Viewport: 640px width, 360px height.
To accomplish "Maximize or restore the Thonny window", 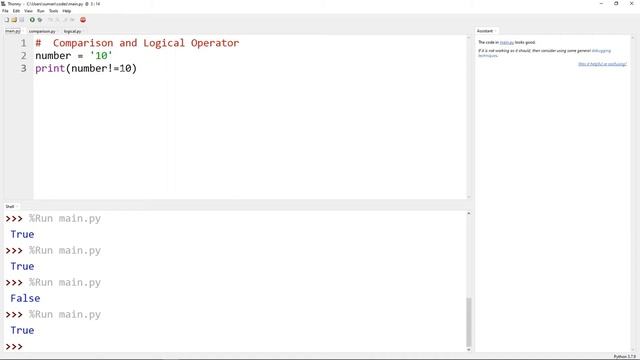I will 616,4.
